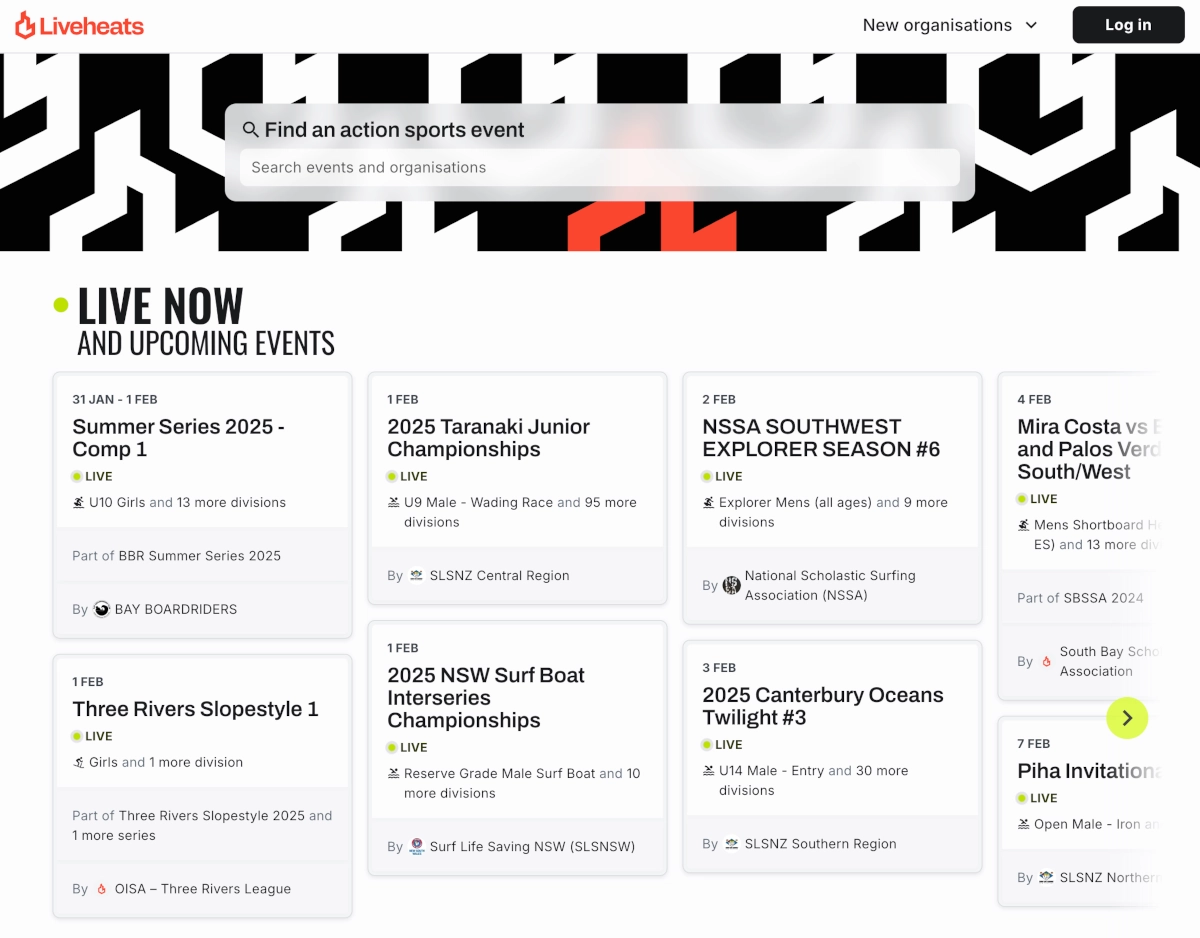The height and width of the screenshot is (938, 1200).
Task: Click the surfer icon beside U10 Girls
Action: pyautogui.click(x=79, y=503)
